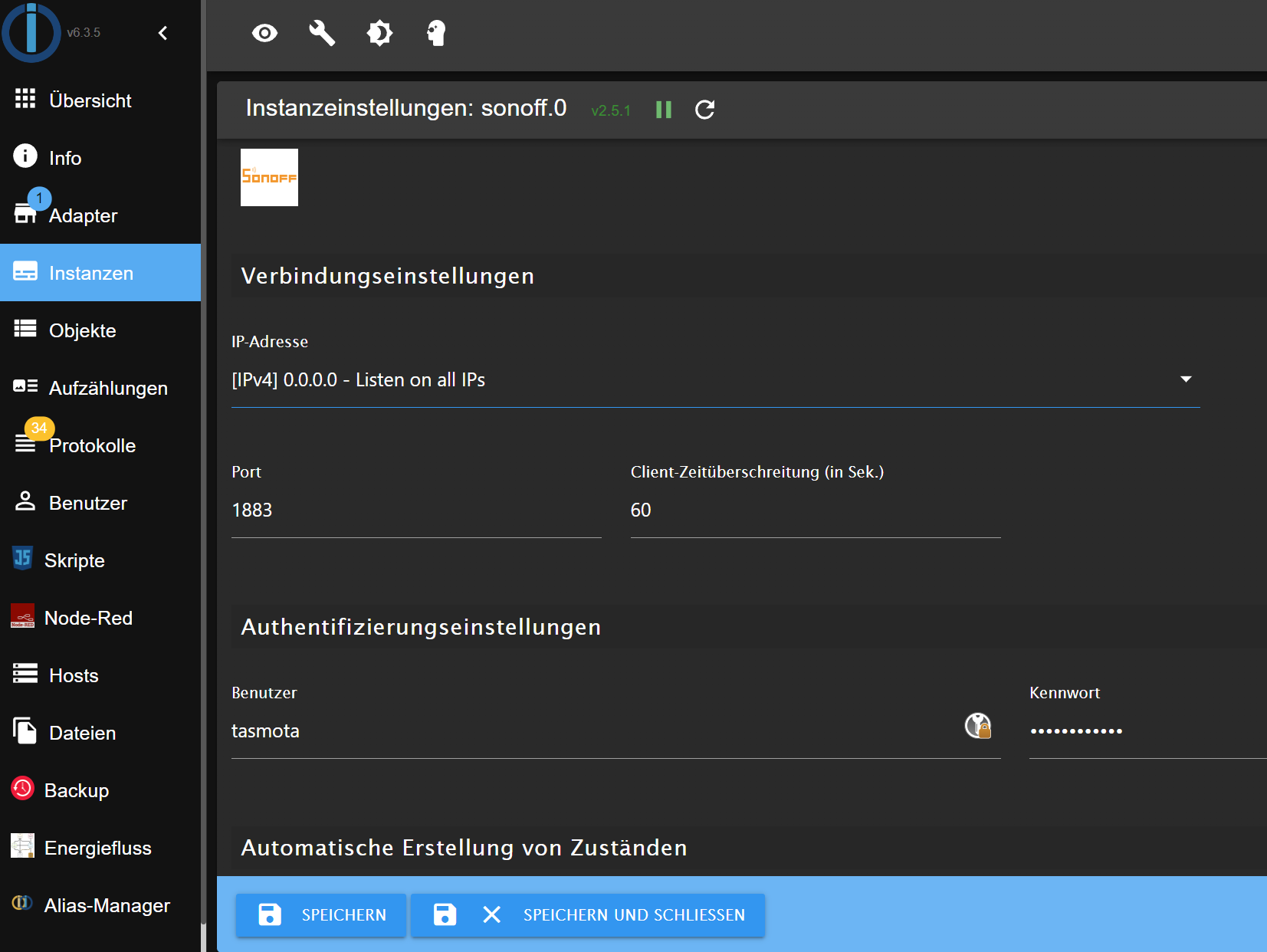Click Speichern und Schliessen button
The height and width of the screenshot is (952, 1267).
click(x=588, y=915)
